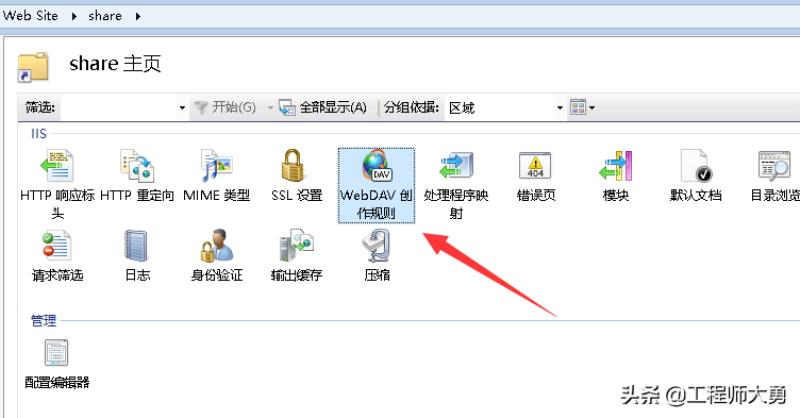Open 压缩 compression icon
This screenshot has width=800, height=418.
[376, 245]
